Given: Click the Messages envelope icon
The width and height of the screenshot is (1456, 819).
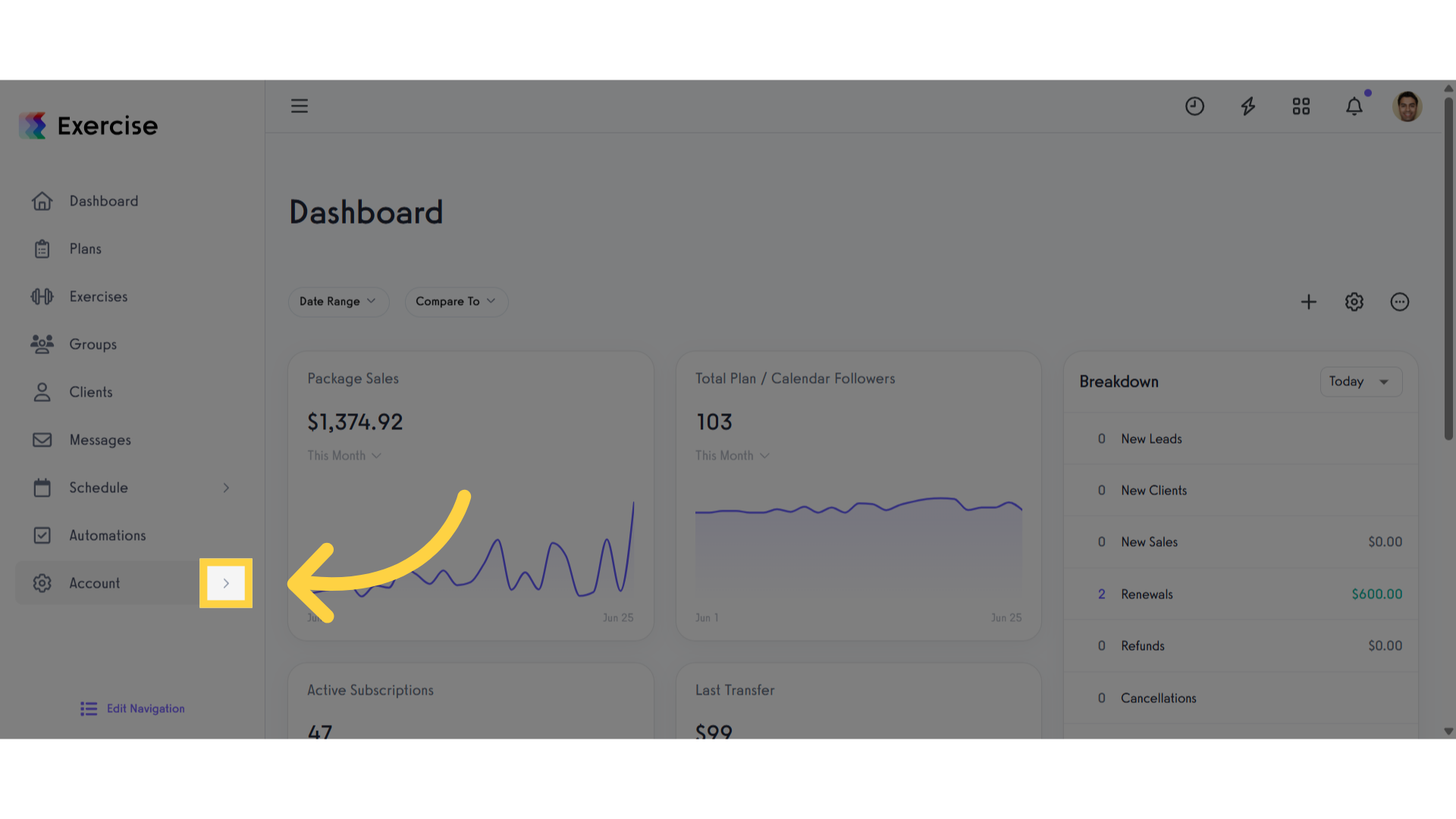Looking at the screenshot, I should tap(42, 440).
